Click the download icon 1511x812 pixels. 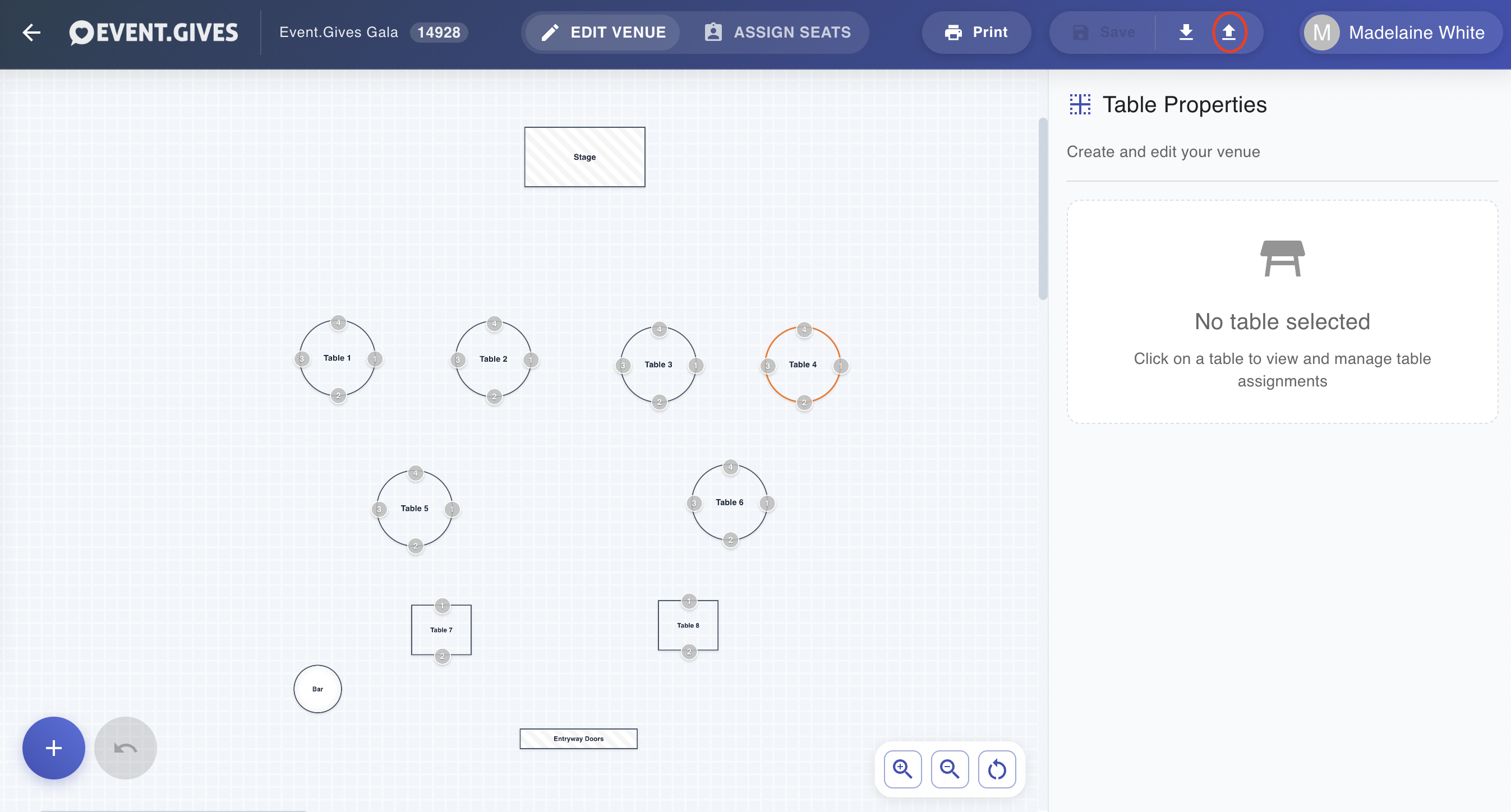pos(1186,33)
